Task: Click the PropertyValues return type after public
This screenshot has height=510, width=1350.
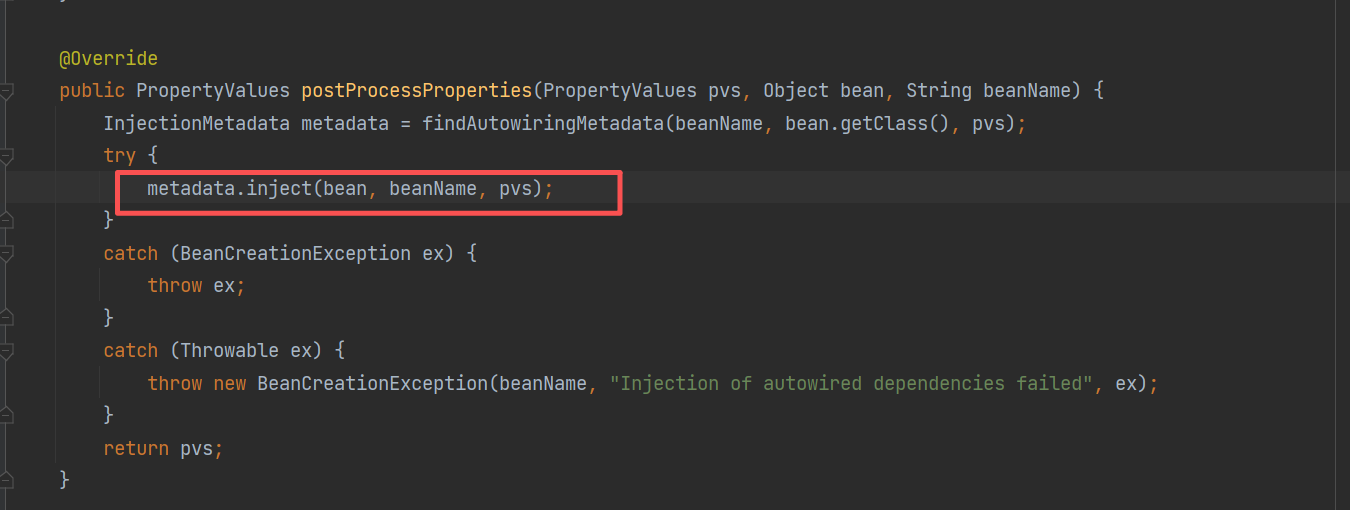Action: pyautogui.click(x=213, y=91)
